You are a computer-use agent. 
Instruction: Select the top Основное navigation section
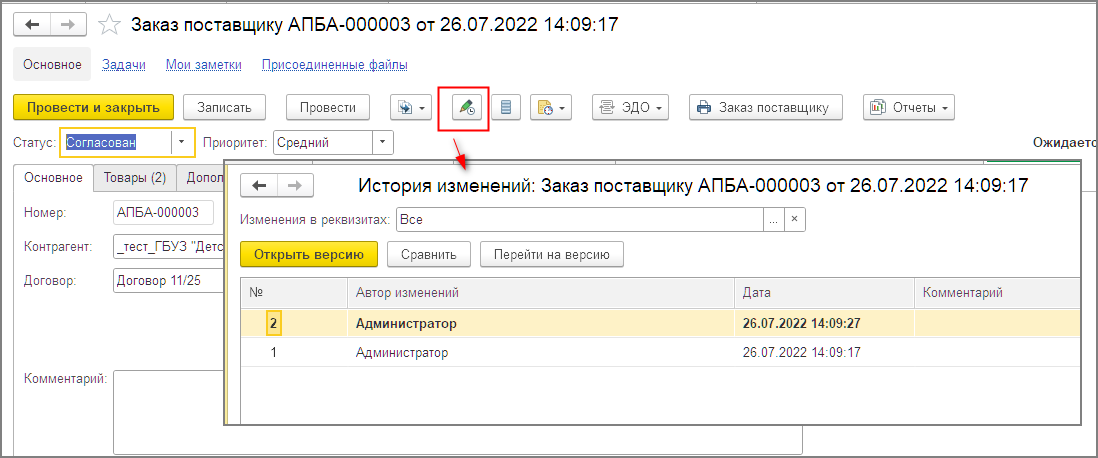(53, 64)
